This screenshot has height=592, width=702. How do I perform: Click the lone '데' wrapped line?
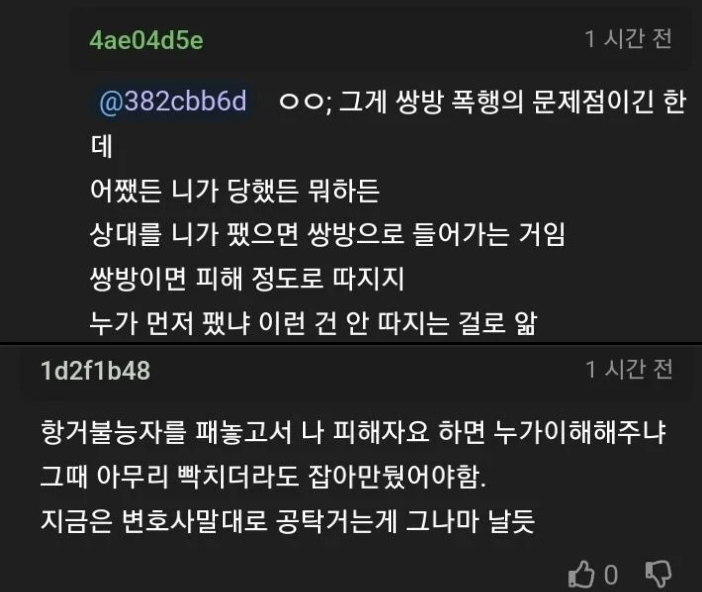coord(102,146)
